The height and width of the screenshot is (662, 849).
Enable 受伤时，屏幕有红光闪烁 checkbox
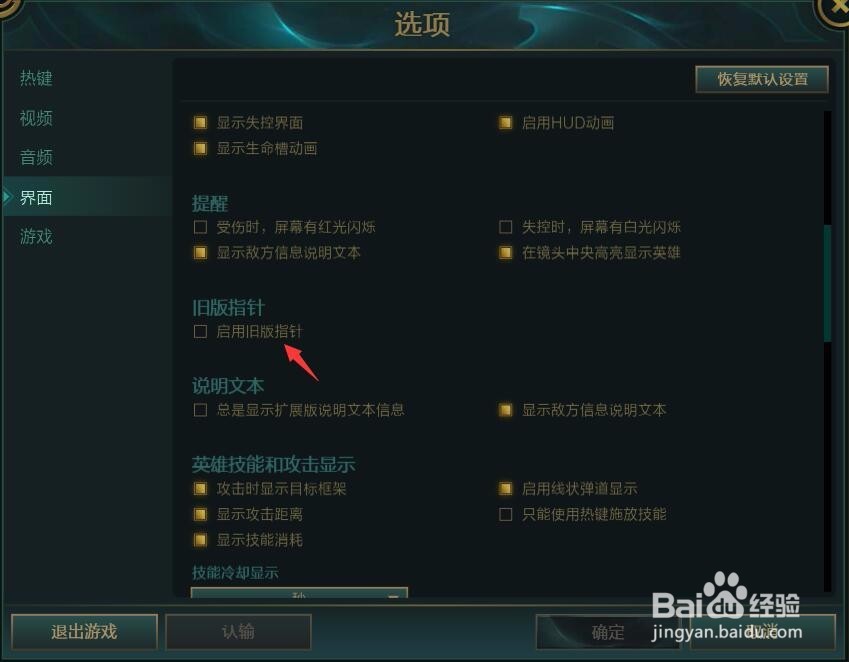pyautogui.click(x=200, y=227)
